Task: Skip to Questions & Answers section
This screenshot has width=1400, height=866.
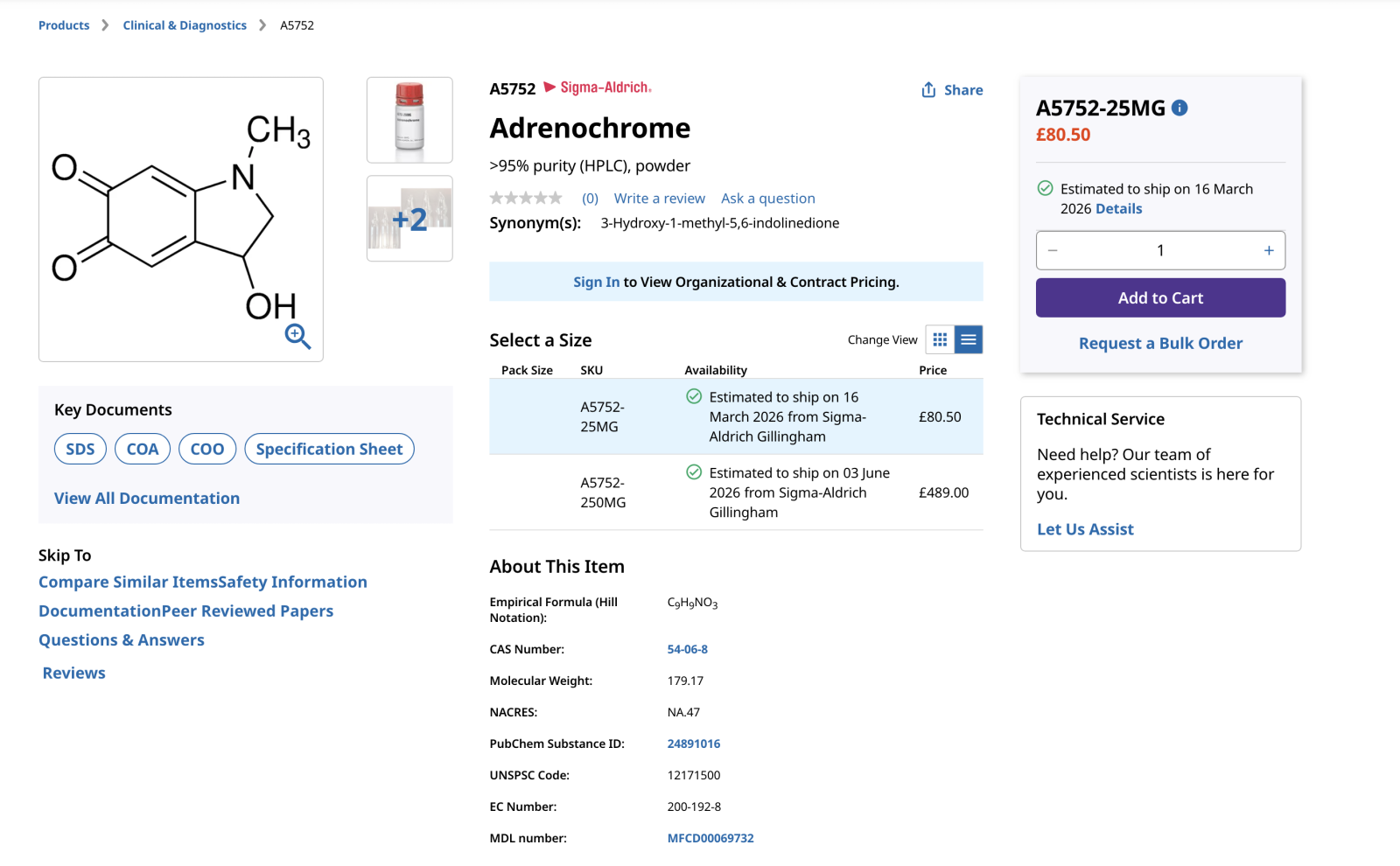Action: 122,640
